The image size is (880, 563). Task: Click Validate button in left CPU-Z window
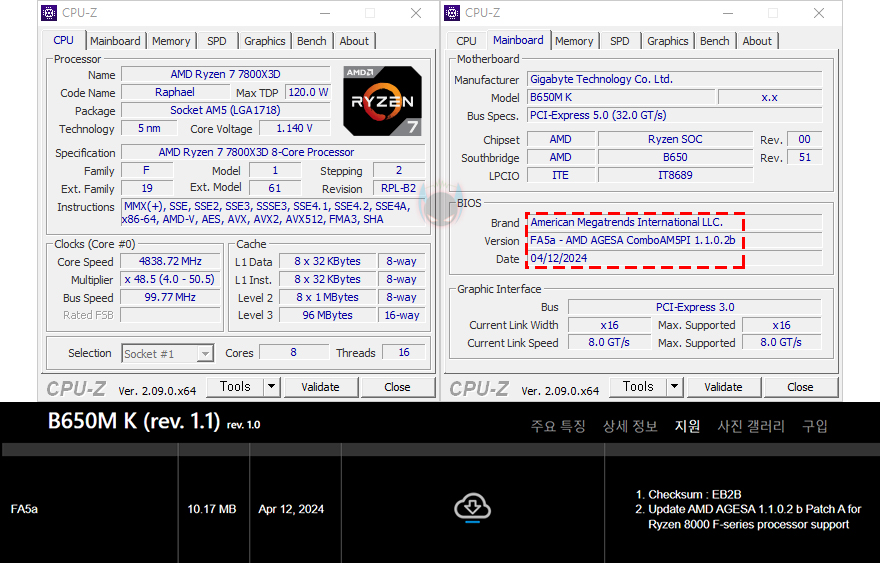coord(320,387)
